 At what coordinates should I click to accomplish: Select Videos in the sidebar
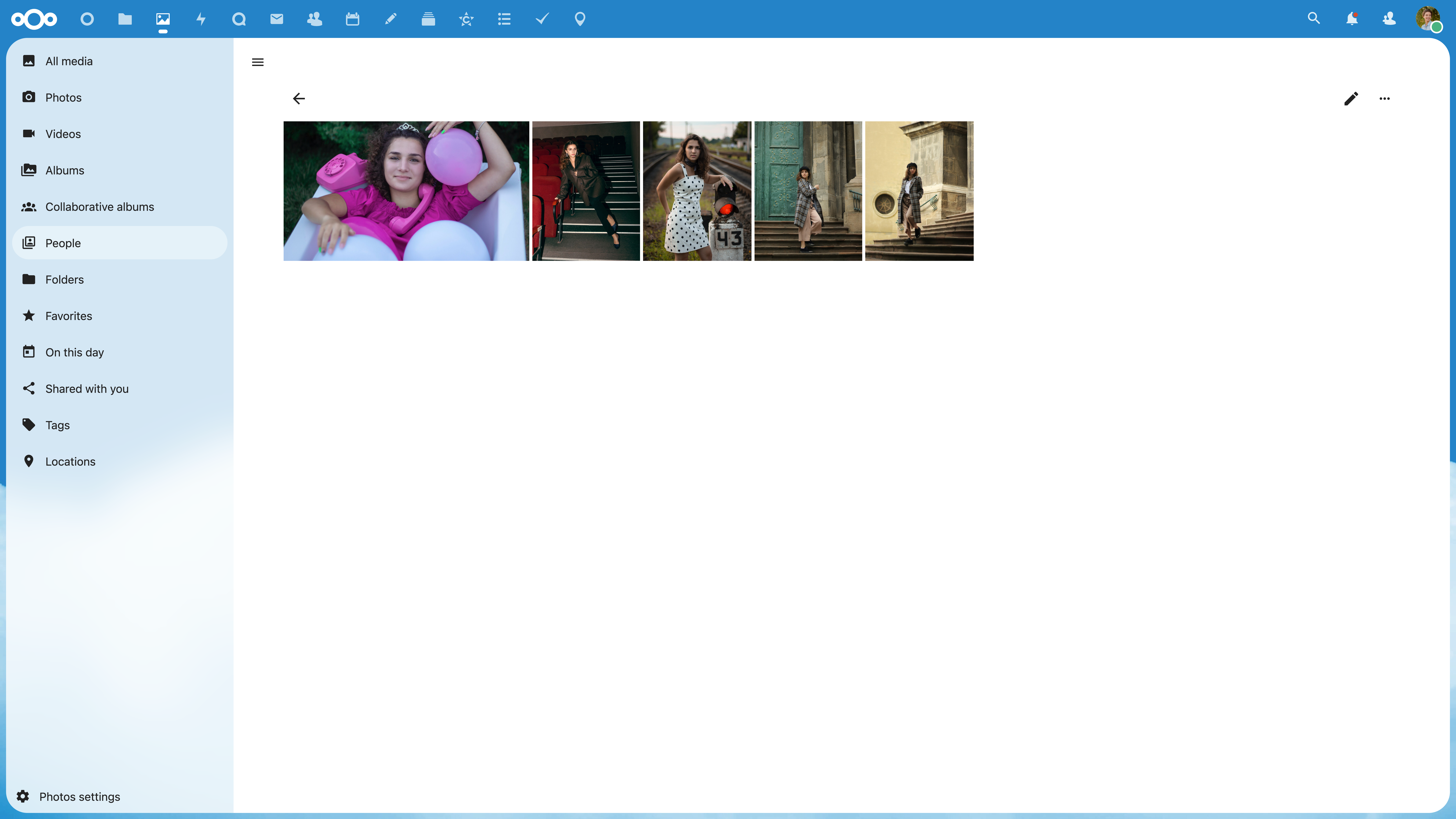click(x=120, y=134)
